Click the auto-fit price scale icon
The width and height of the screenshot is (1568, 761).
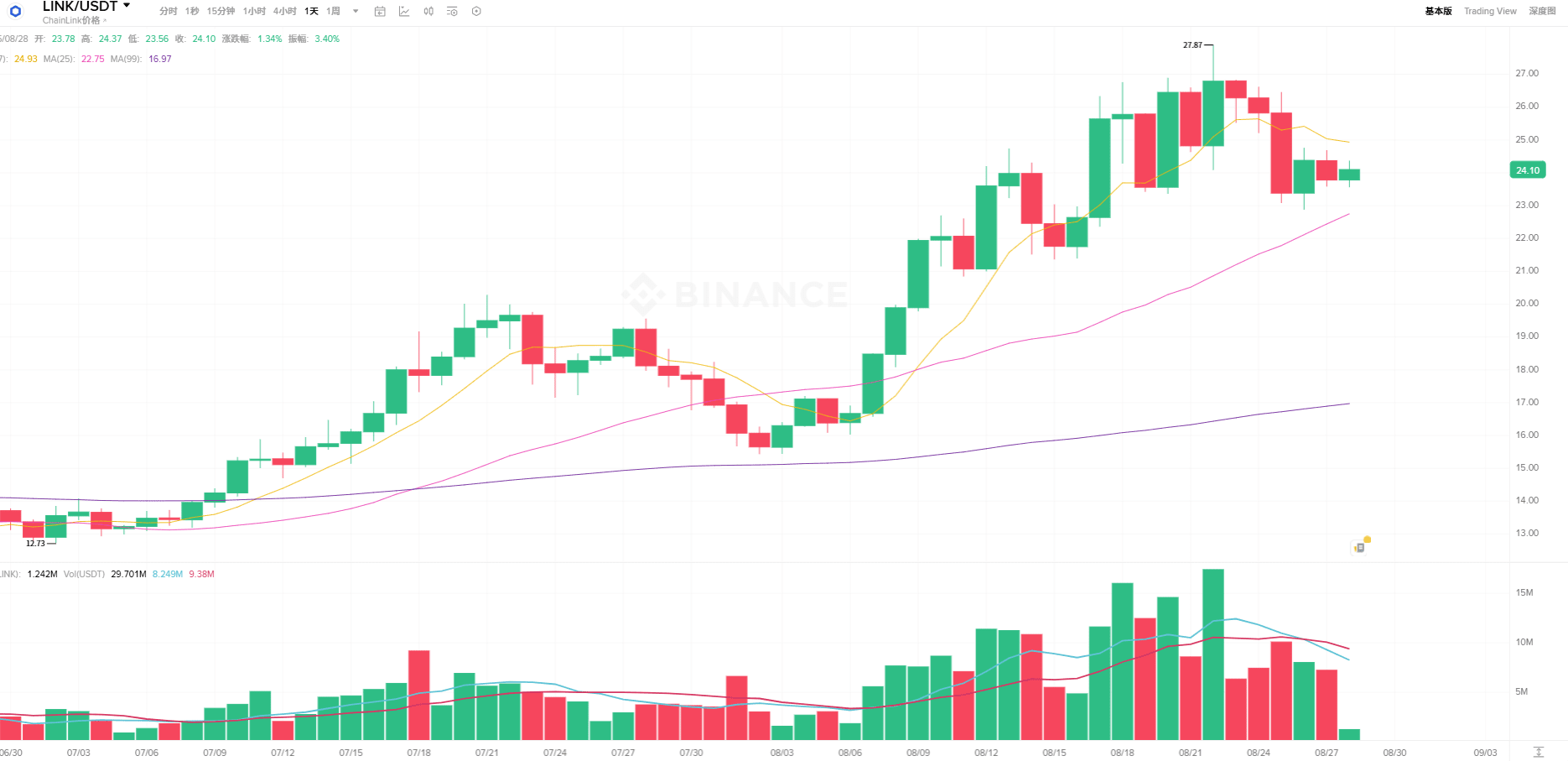point(1539,752)
